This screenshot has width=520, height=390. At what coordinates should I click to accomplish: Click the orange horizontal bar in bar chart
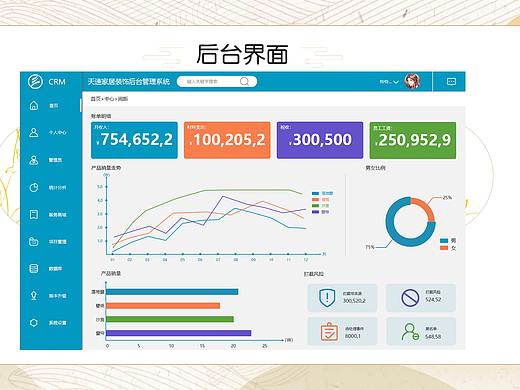(163, 306)
